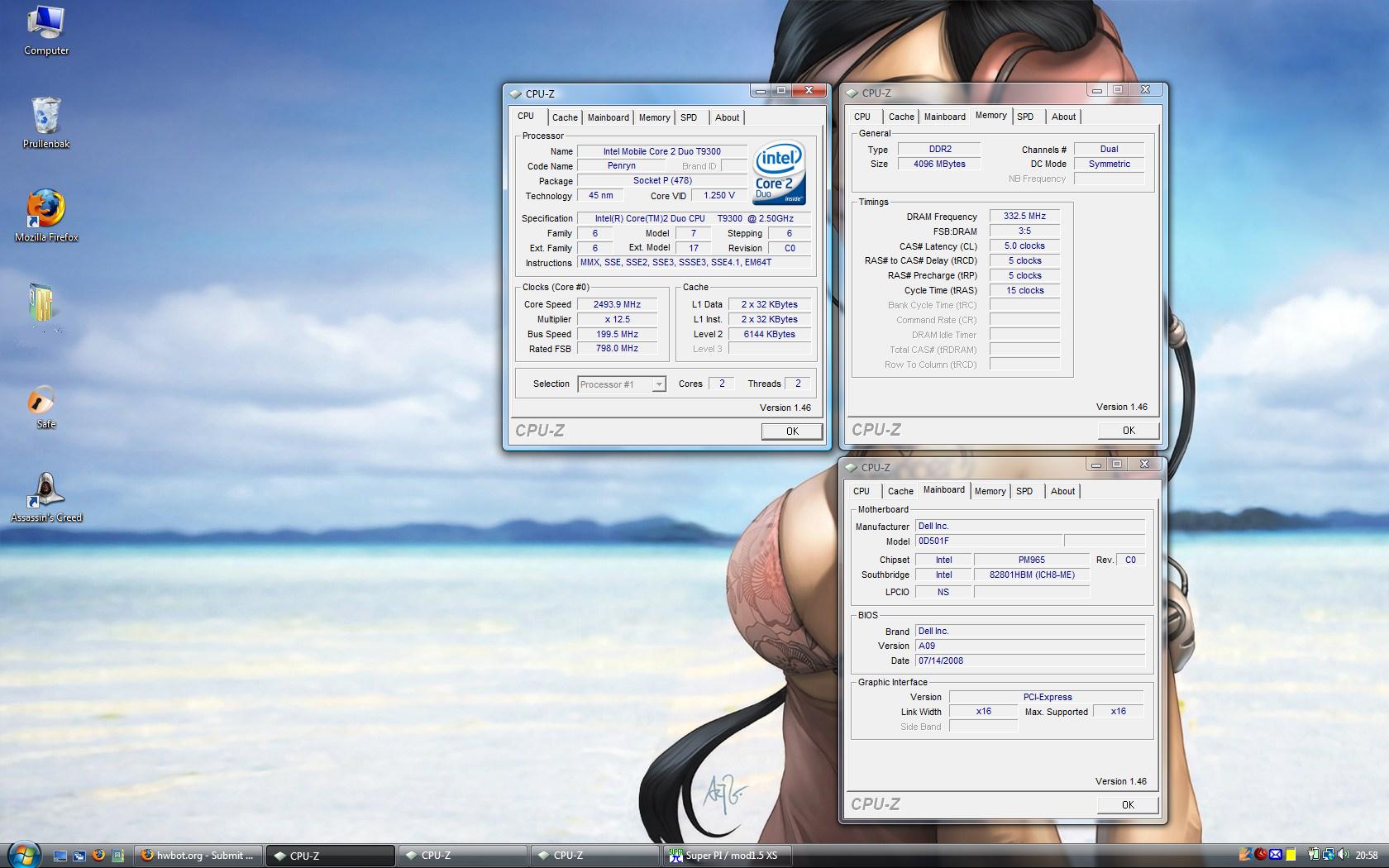Open Cache tab in the CPU window
1389x868 pixels.
tap(565, 117)
